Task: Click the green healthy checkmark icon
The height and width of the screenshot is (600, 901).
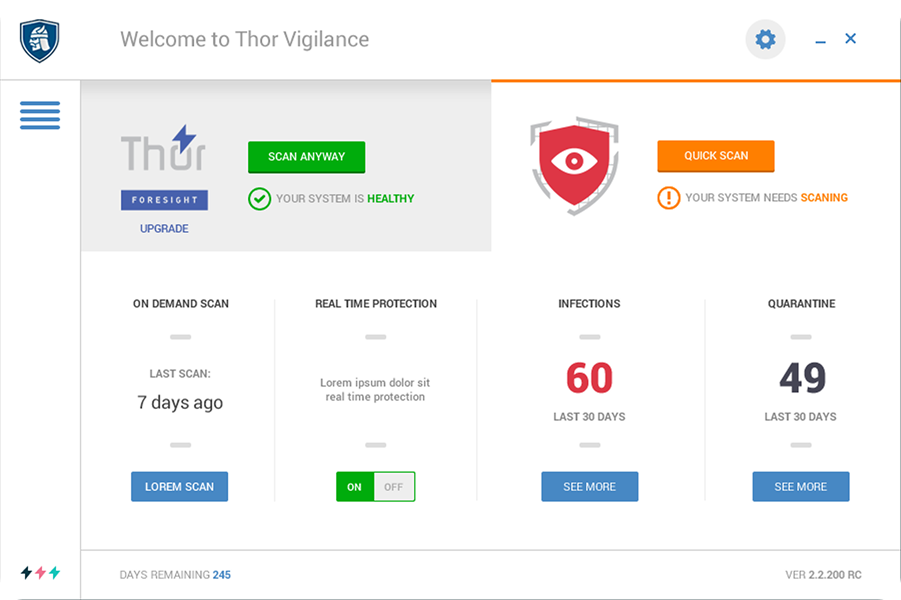Action: [x=259, y=199]
